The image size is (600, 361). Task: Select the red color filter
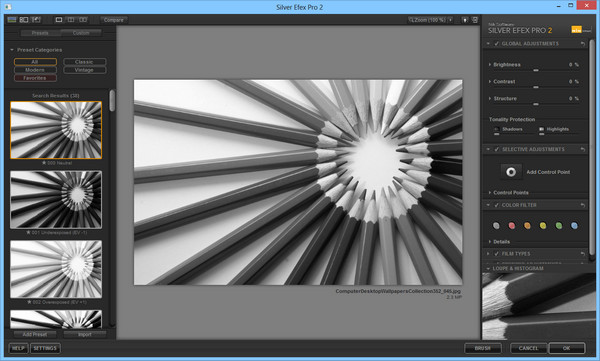click(512, 226)
